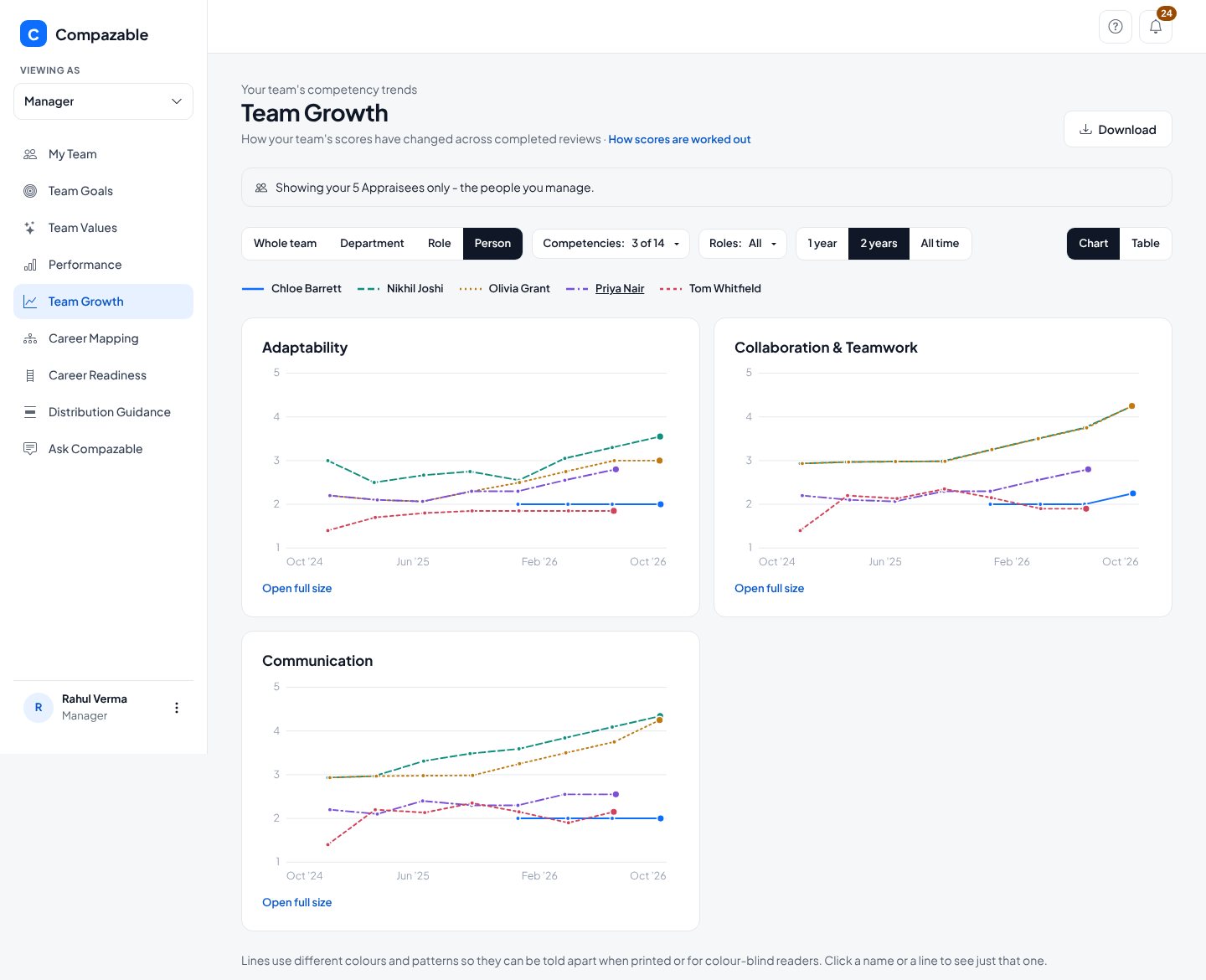The width and height of the screenshot is (1206, 980).
Task: Toggle Olivia Grant line in legend
Action: click(505, 288)
